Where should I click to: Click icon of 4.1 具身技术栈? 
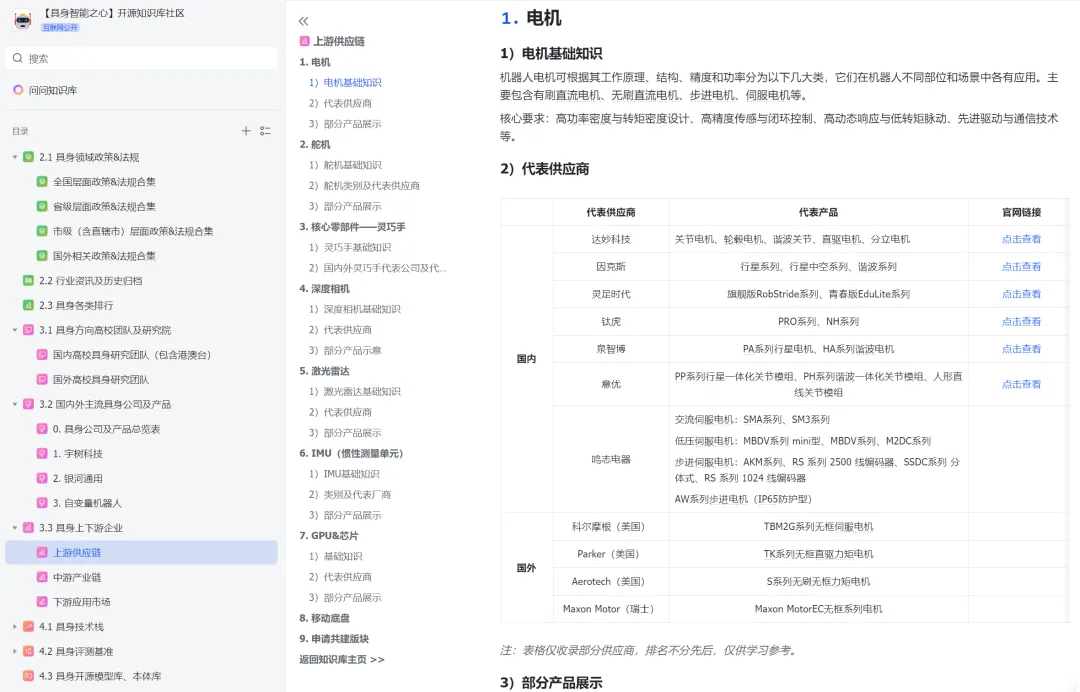point(28,627)
